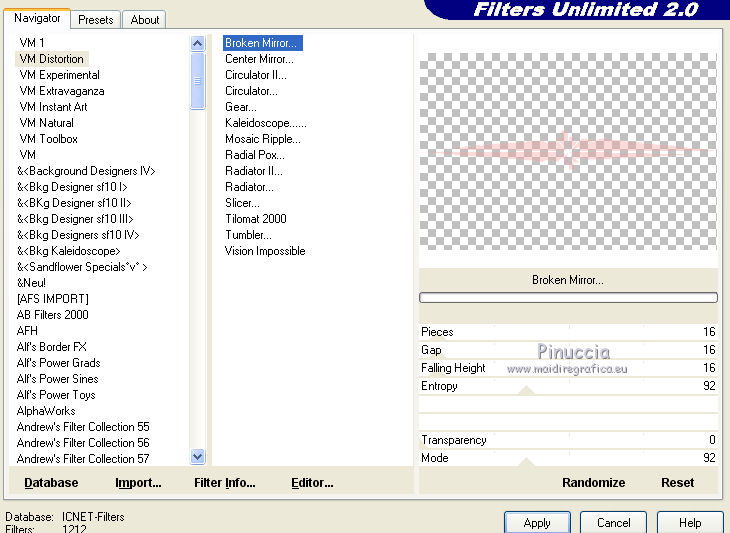This screenshot has height=533, width=730.
Task: Reset filter parameters
Action: click(x=677, y=483)
